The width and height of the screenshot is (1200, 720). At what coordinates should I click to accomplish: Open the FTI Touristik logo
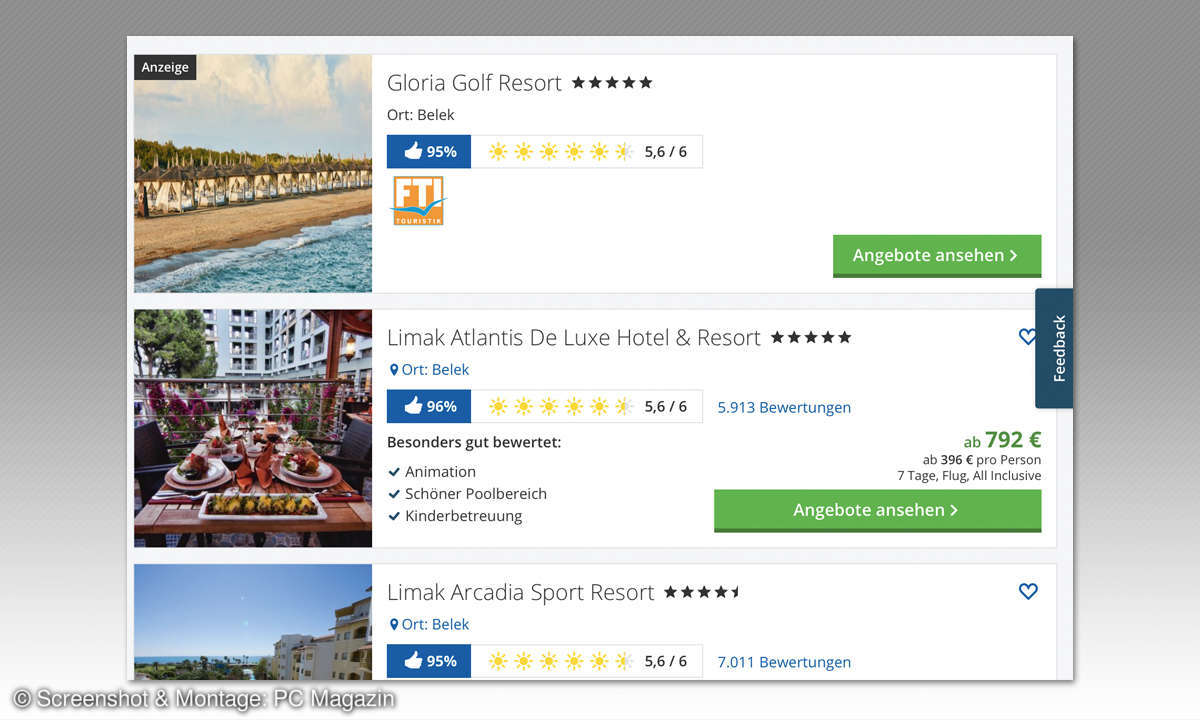click(x=418, y=201)
